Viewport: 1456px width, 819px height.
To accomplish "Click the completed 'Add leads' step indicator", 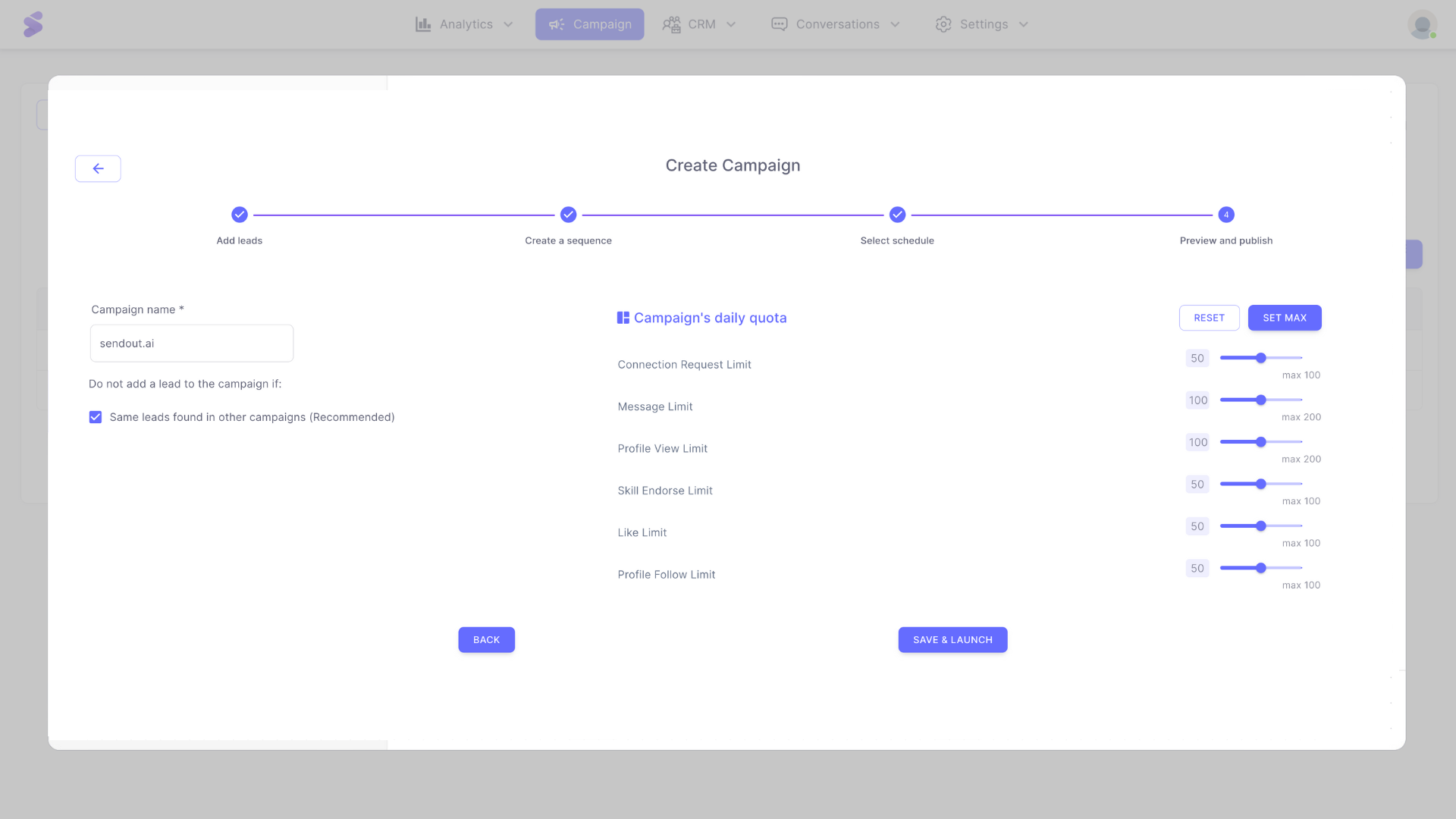I will (x=239, y=215).
